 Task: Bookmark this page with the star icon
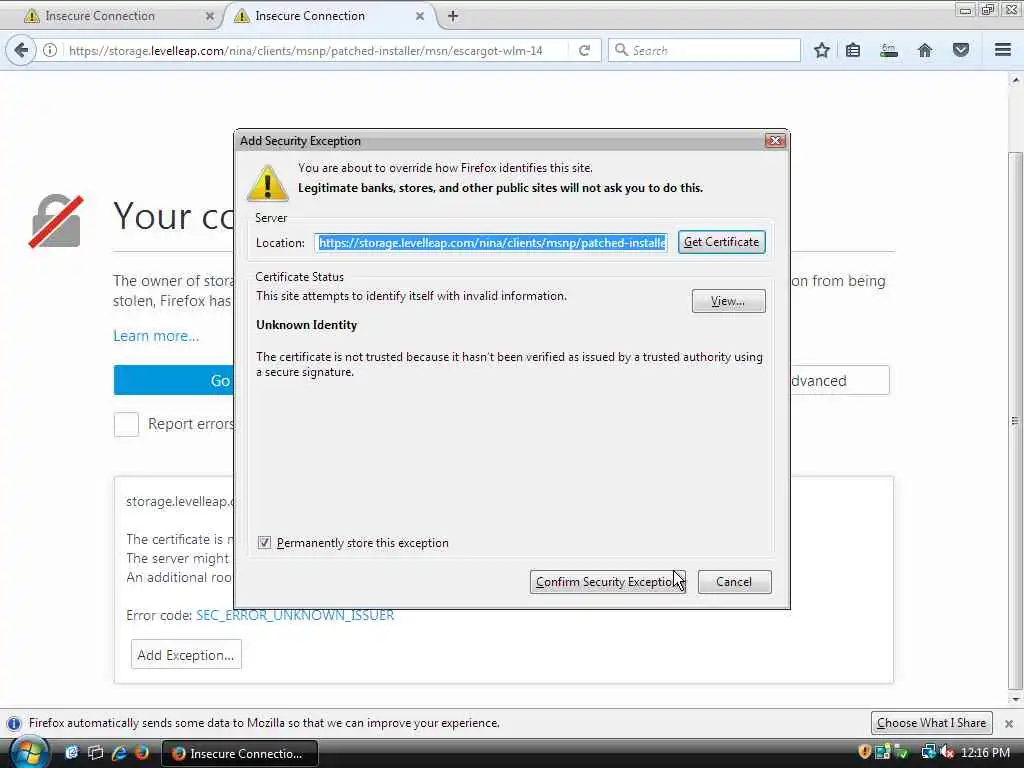[822, 50]
